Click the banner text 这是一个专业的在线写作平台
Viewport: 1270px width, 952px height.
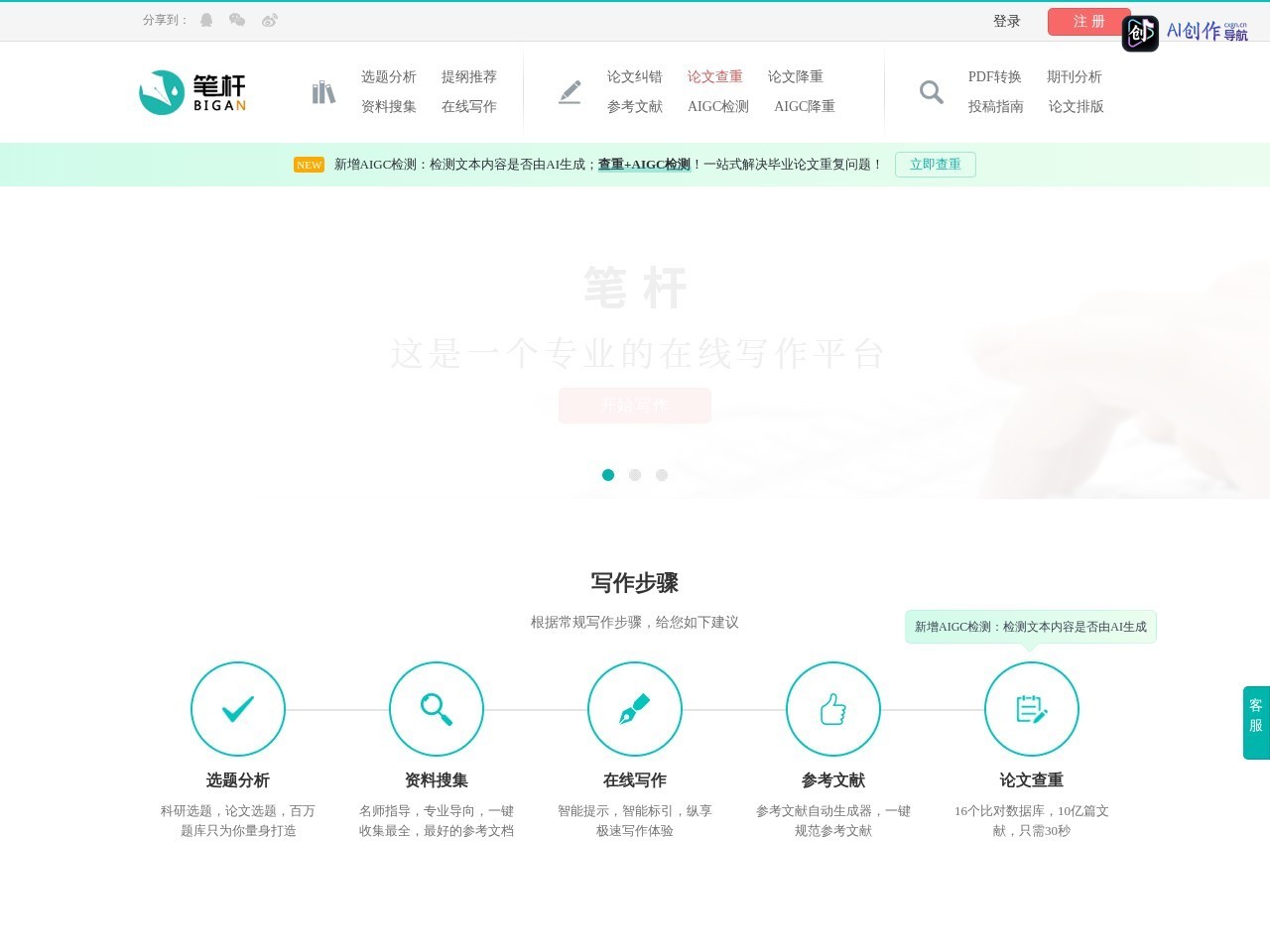click(636, 354)
